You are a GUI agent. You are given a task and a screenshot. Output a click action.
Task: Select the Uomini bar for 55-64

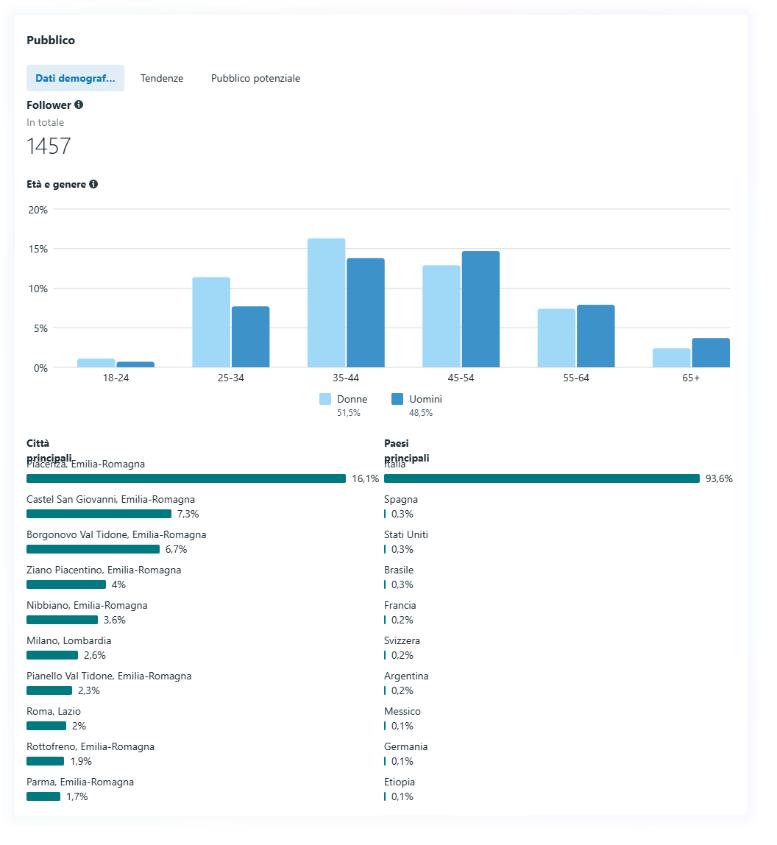click(596, 336)
